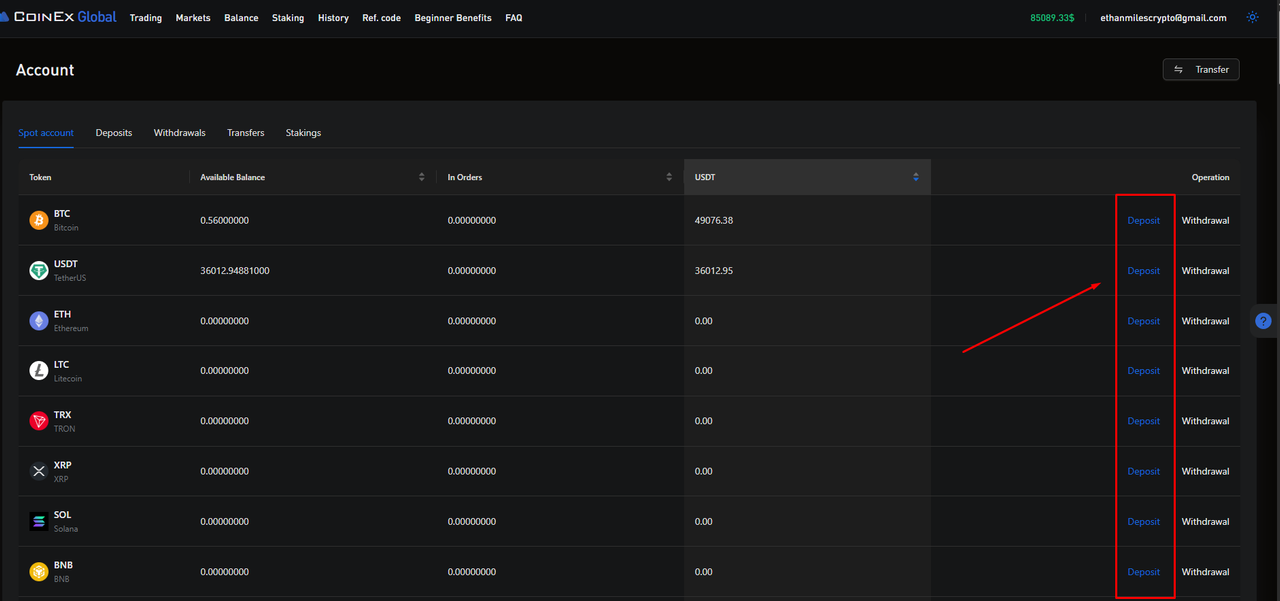Image resolution: width=1280 pixels, height=601 pixels.
Task: Click the Ethereum coin icon
Action: (x=39, y=321)
